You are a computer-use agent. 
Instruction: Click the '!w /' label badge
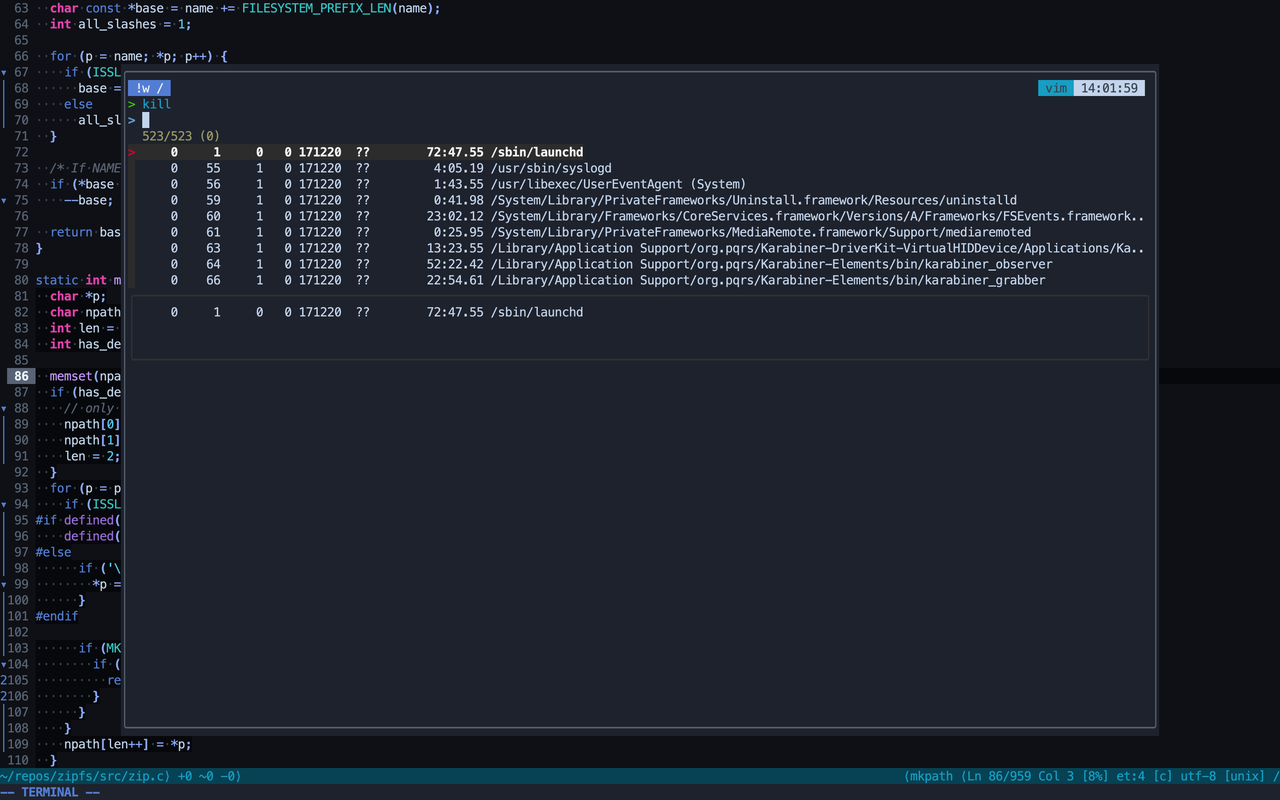point(150,88)
